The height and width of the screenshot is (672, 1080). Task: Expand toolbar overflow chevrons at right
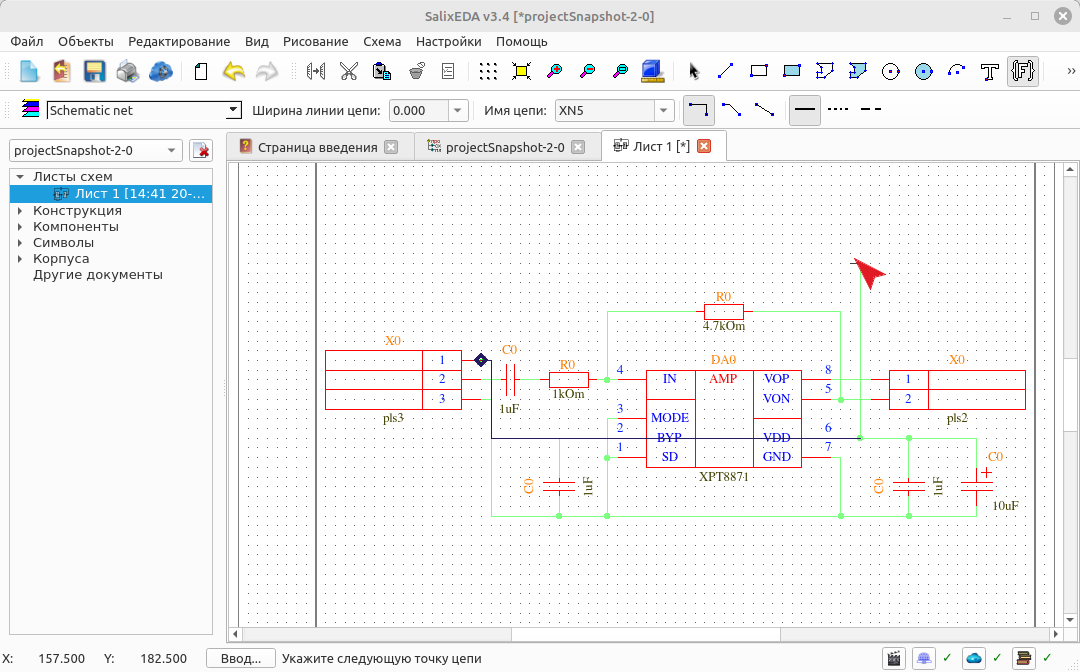pyautogui.click(x=1071, y=71)
